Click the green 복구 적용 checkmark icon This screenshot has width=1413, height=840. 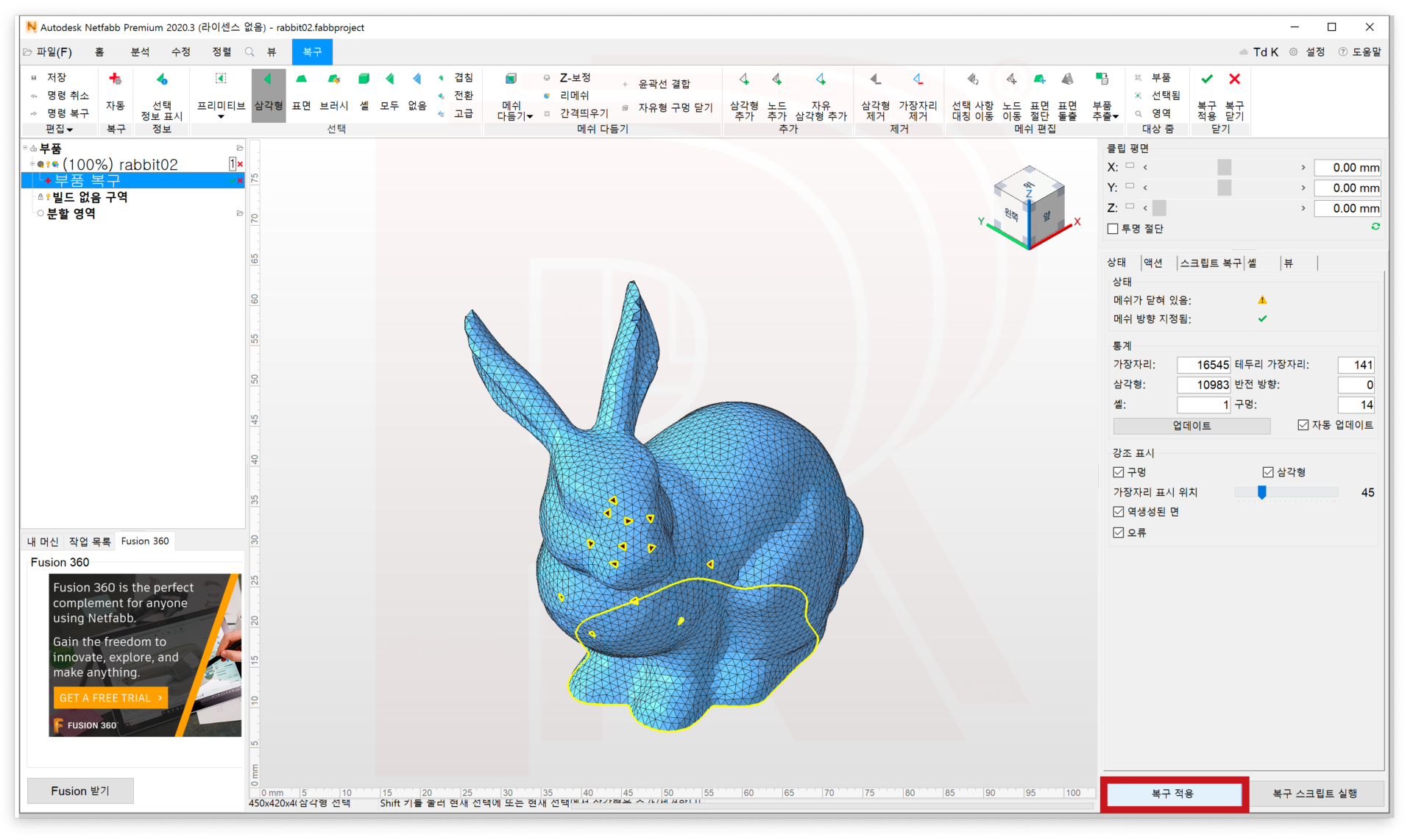(x=1207, y=79)
